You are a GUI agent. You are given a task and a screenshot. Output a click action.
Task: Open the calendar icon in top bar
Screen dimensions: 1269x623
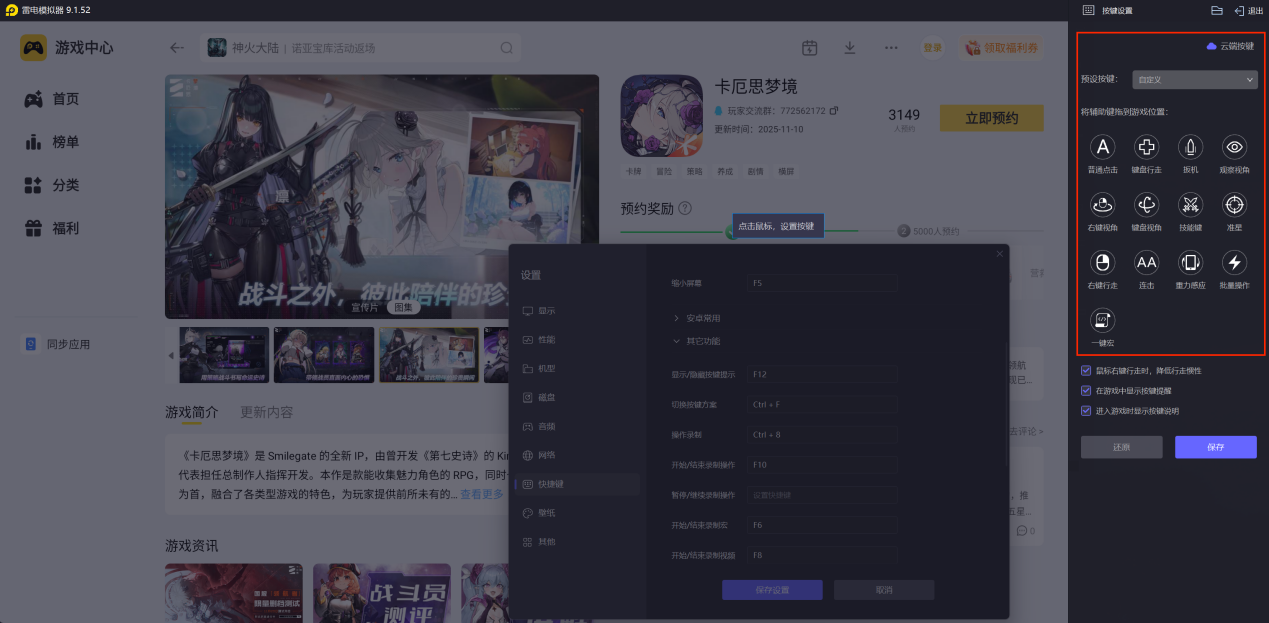point(810,47)
